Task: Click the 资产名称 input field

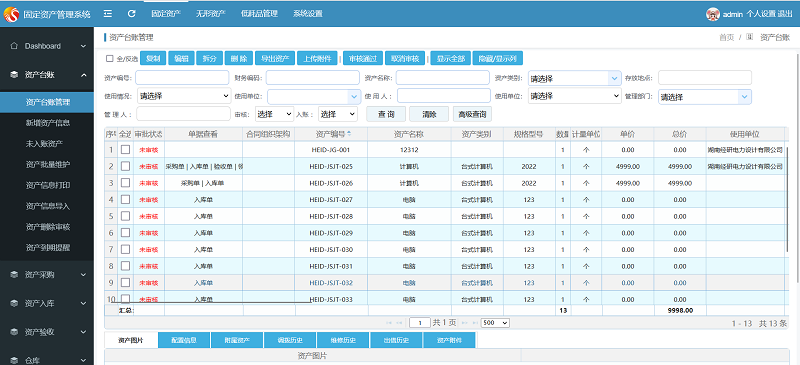Action: click(x=443, y=78)
